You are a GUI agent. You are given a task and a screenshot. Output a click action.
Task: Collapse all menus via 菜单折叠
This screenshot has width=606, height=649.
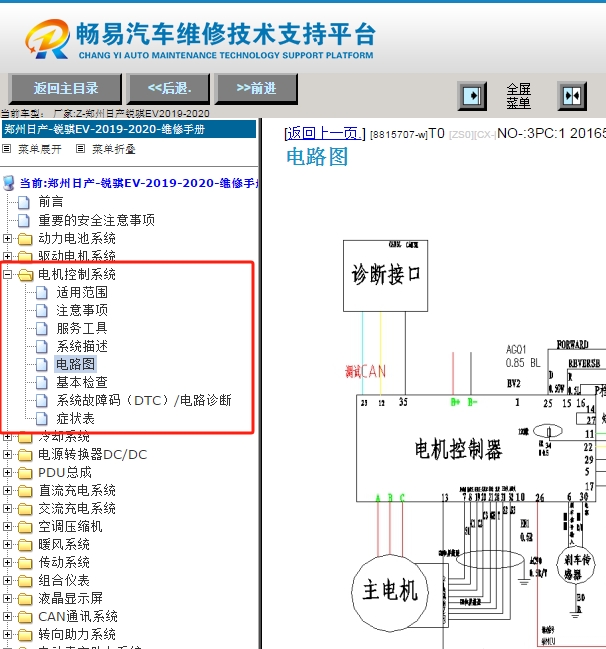[113, 149]
